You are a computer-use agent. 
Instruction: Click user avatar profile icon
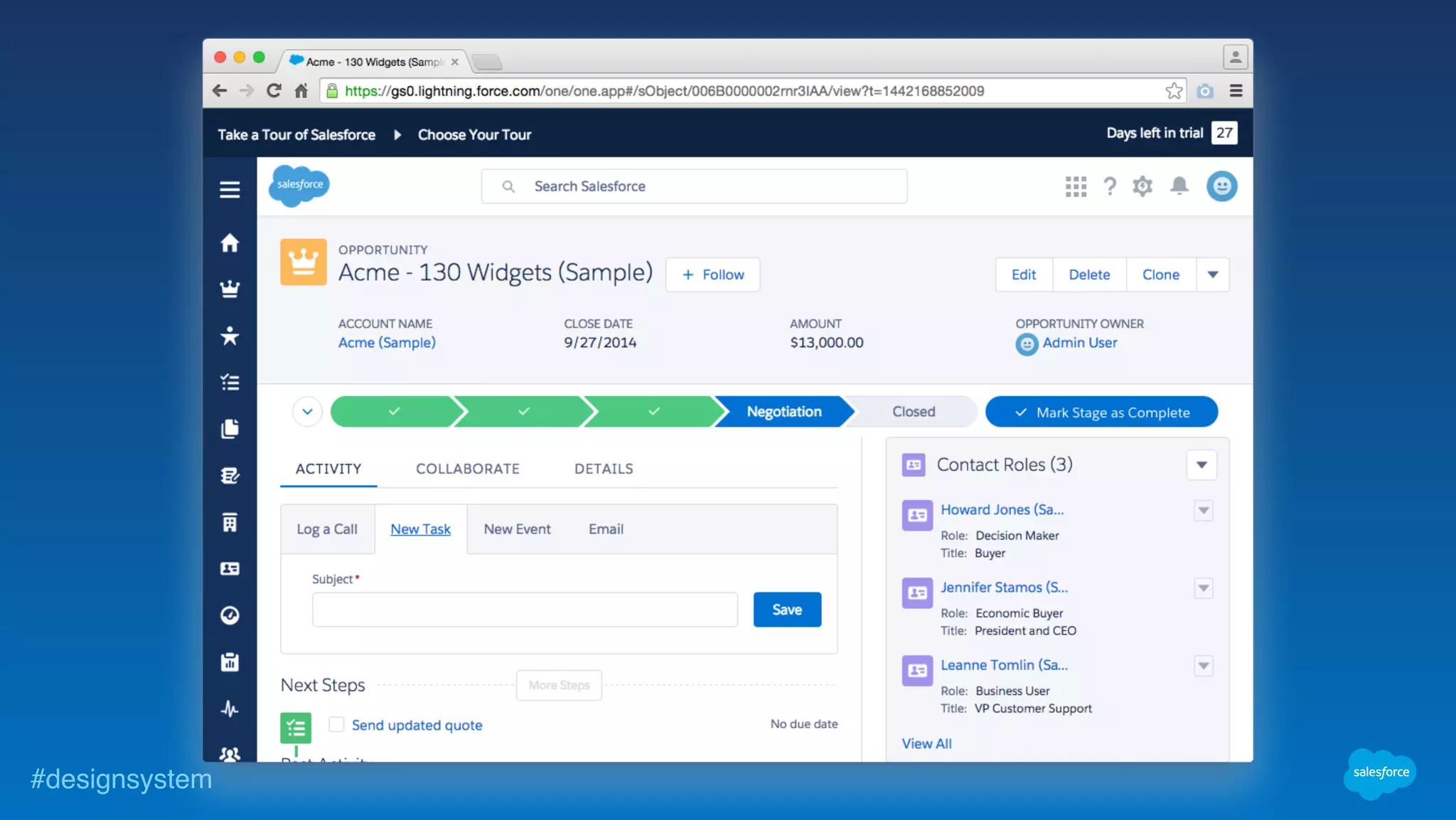point(1221,186)
